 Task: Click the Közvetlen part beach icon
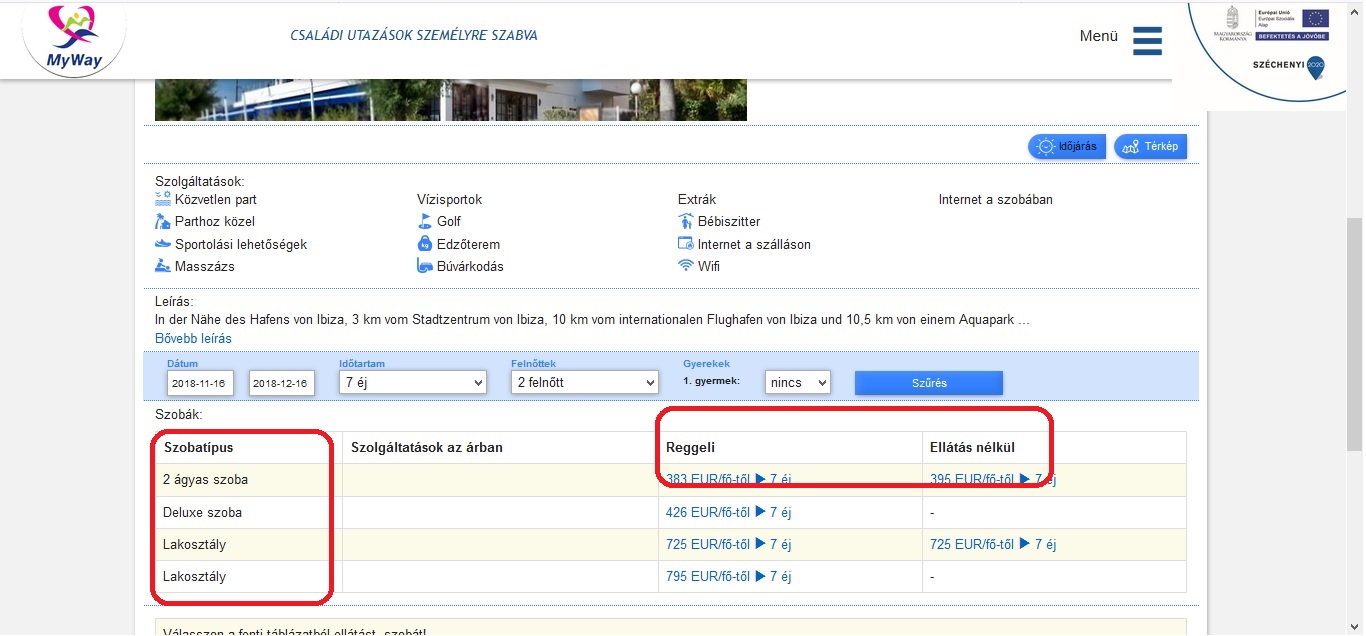(163, 199)
